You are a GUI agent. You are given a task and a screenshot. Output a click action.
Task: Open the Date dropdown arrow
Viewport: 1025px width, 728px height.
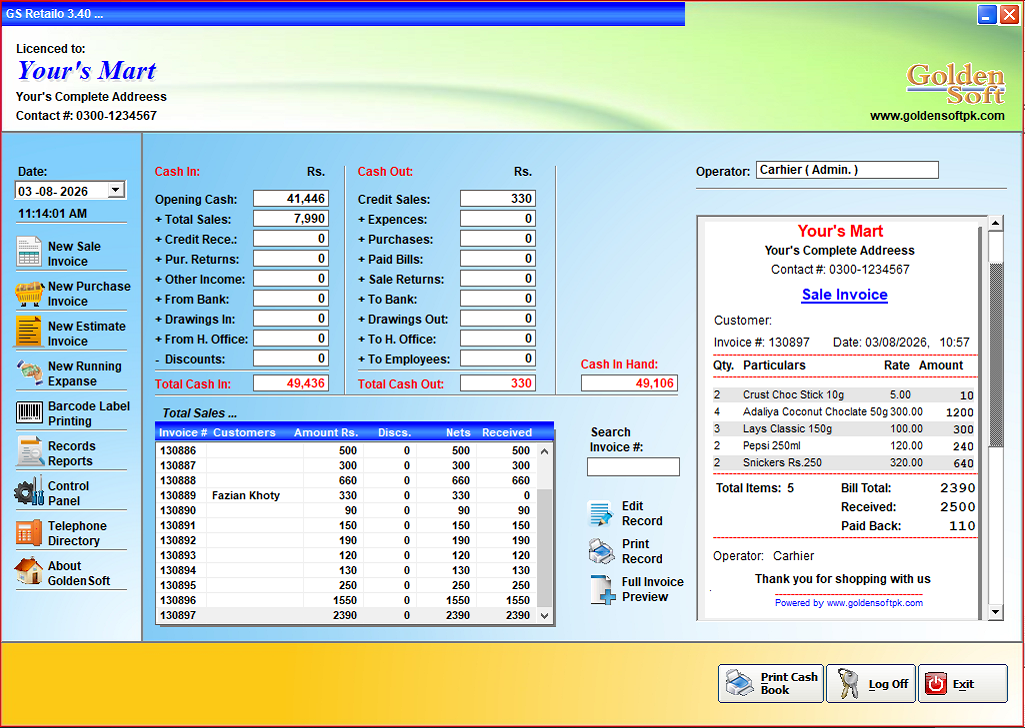(x=116, y=190)
